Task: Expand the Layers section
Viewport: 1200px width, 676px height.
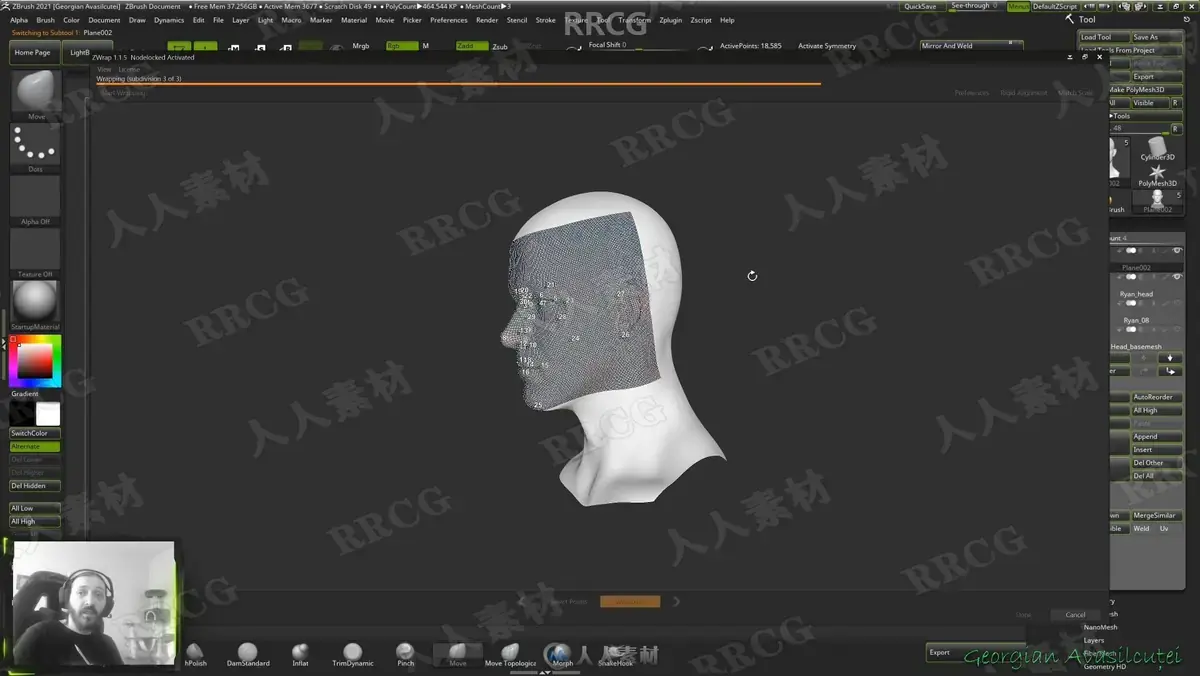Action: coord(1094,640)
